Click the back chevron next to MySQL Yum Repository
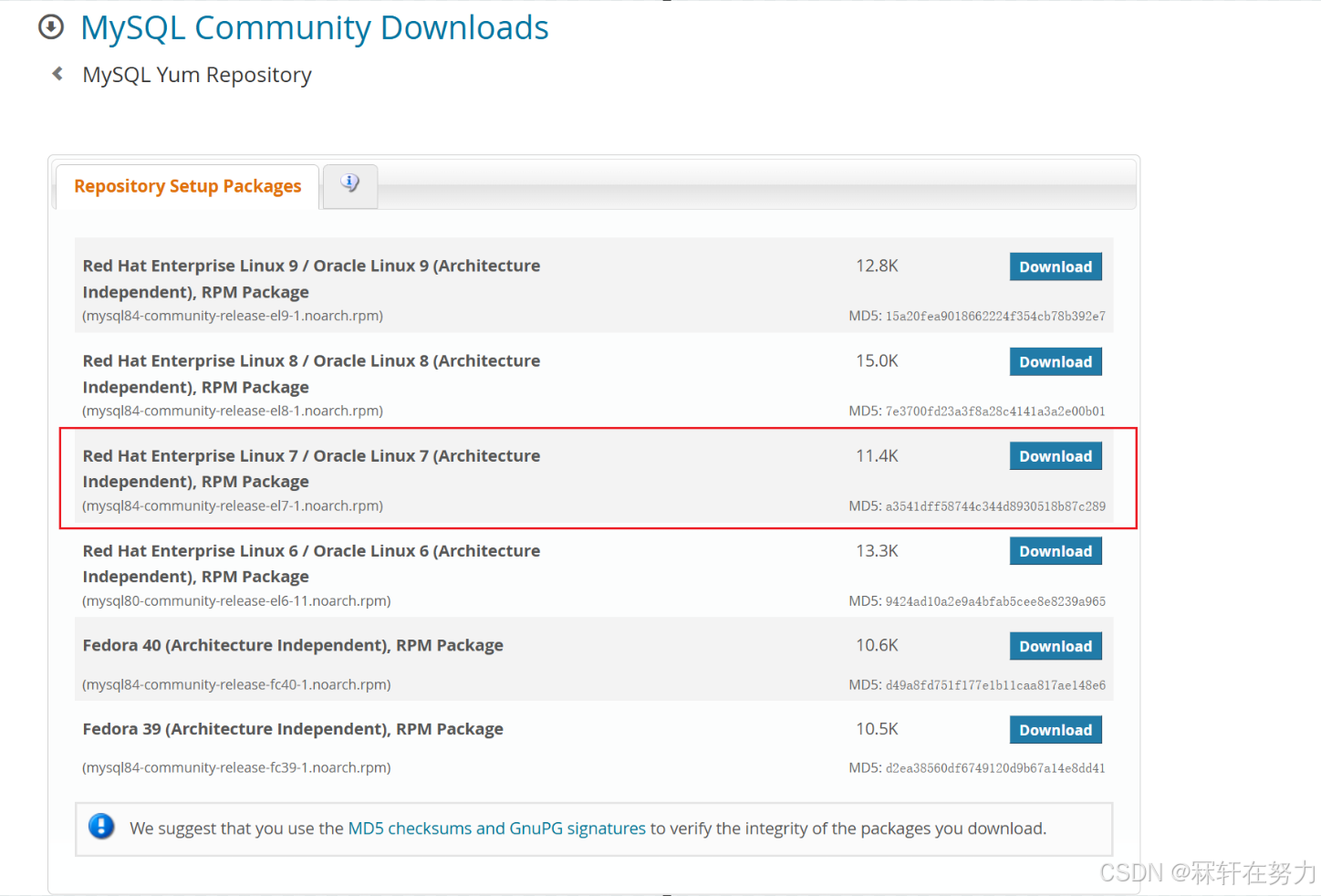1321x896 pixels. pos(57,74)
